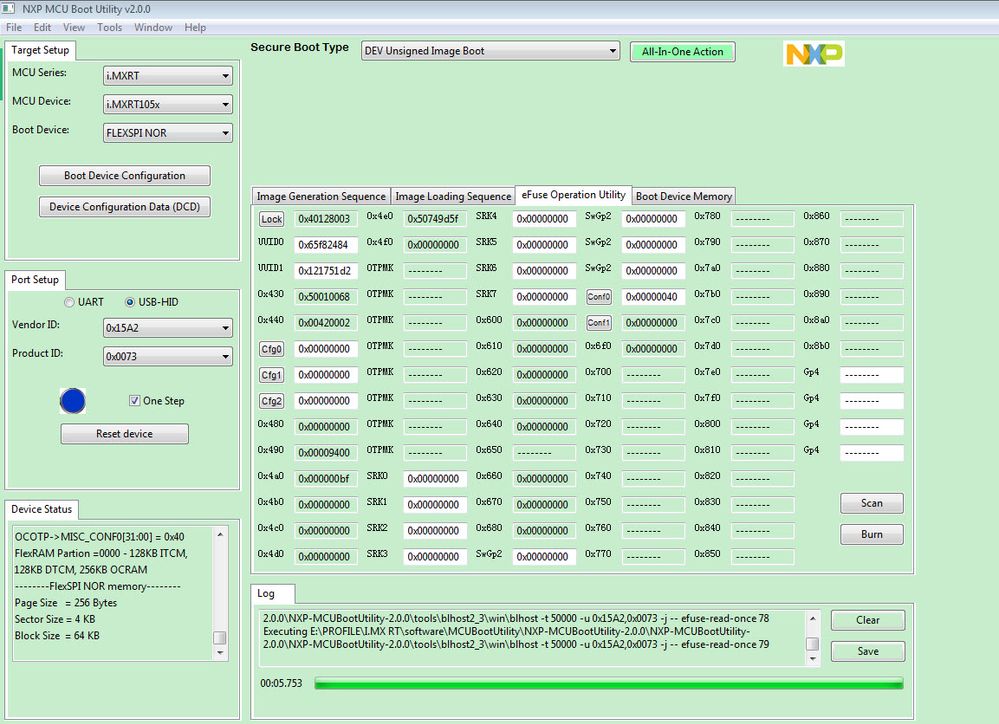Open the Help menu

[x=195, y=27]
